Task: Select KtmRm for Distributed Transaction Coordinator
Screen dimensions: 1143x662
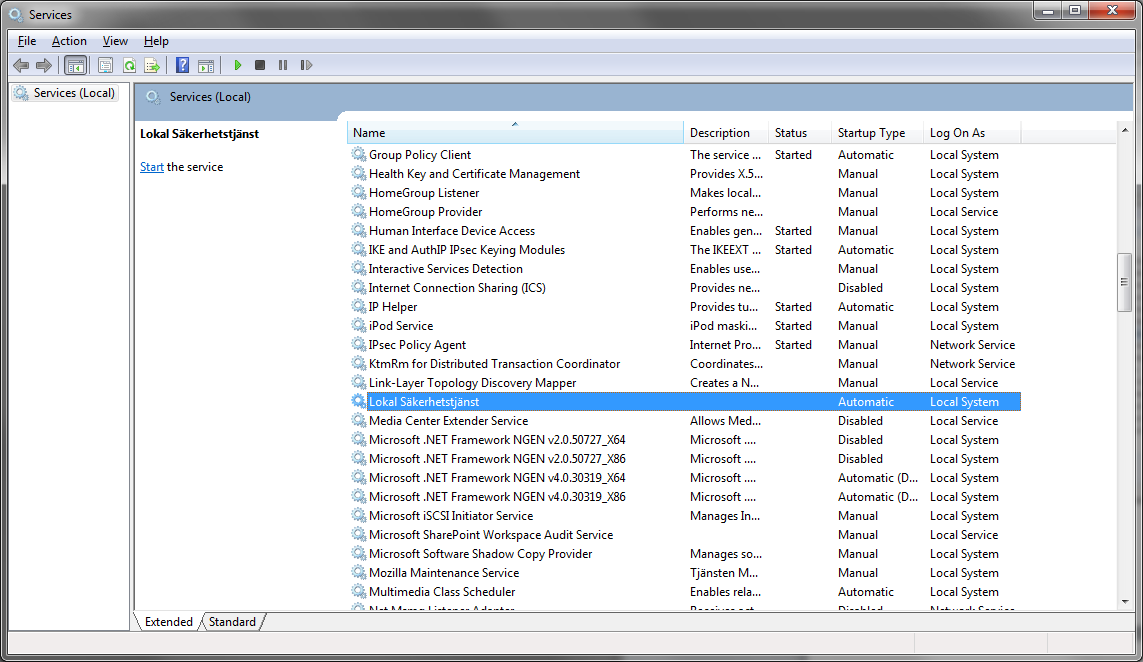Action: tap(494, 363)
